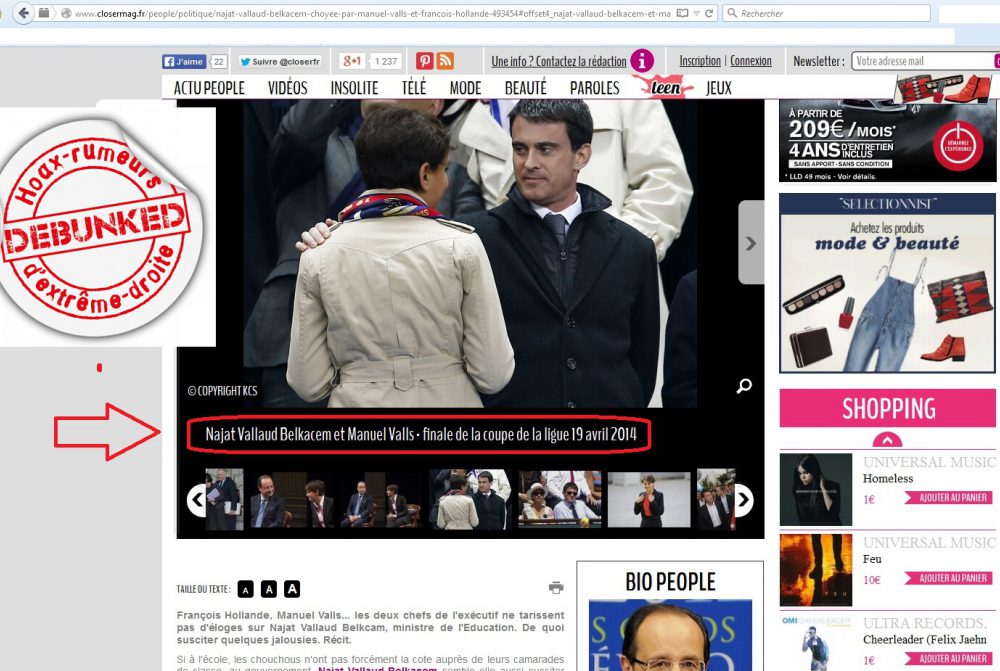Open Feu album cover thumbnail
Viewport: 1000px width, 671px height.
tap(816, 570)
